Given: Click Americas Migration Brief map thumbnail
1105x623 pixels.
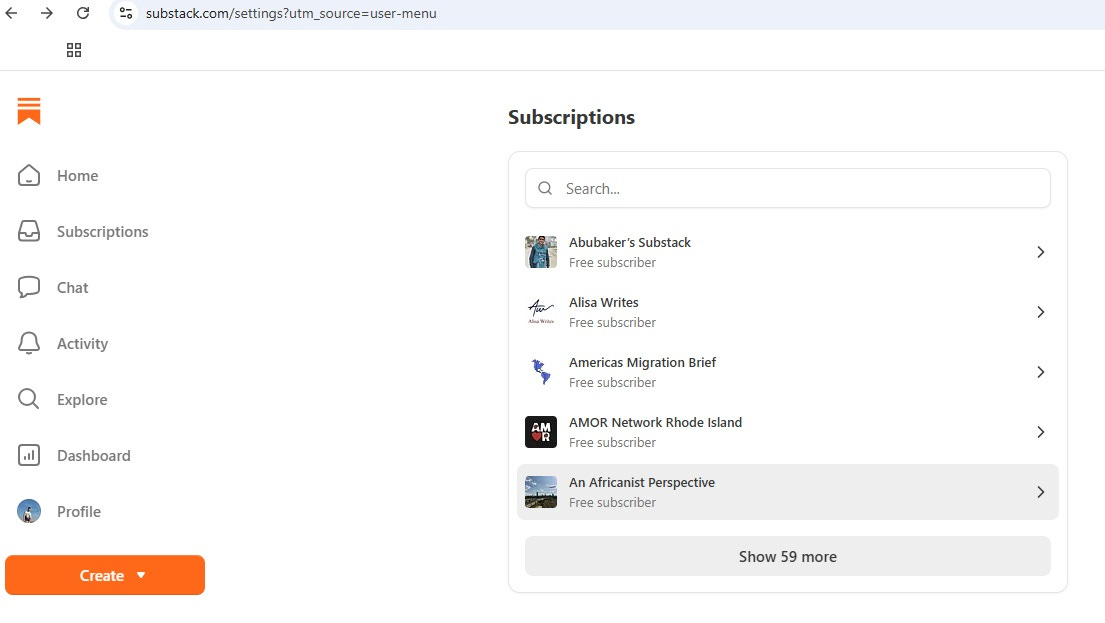Looking at the screenshot, I should click(x=541, y=371).
